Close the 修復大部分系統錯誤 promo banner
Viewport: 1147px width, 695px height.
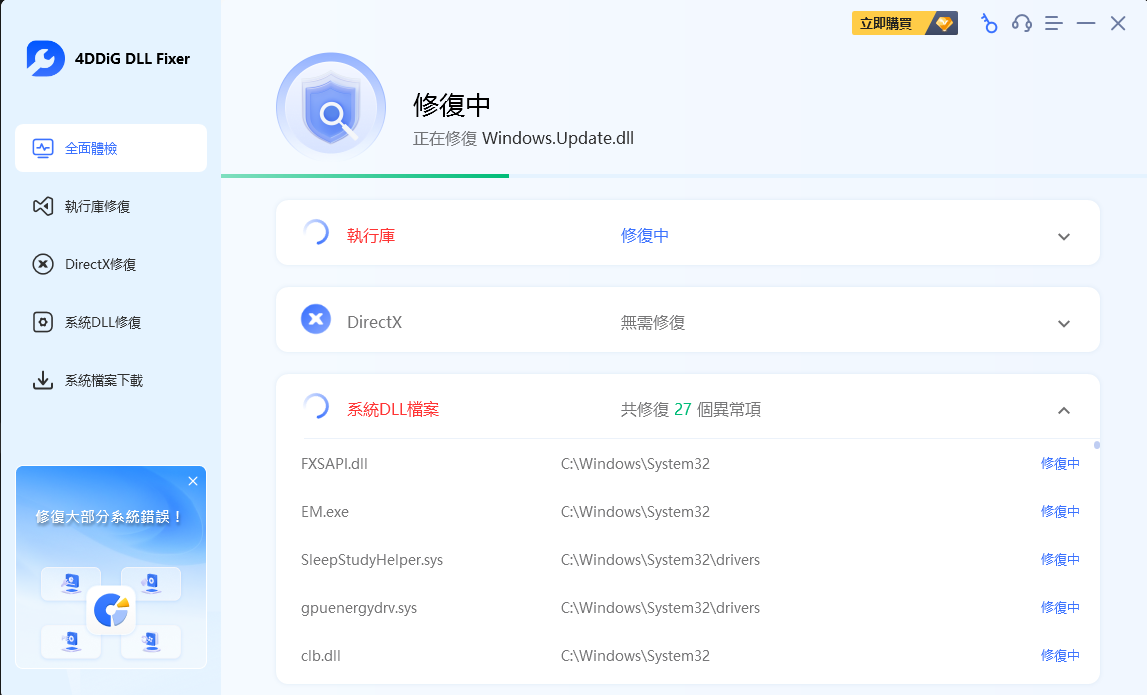193,481
